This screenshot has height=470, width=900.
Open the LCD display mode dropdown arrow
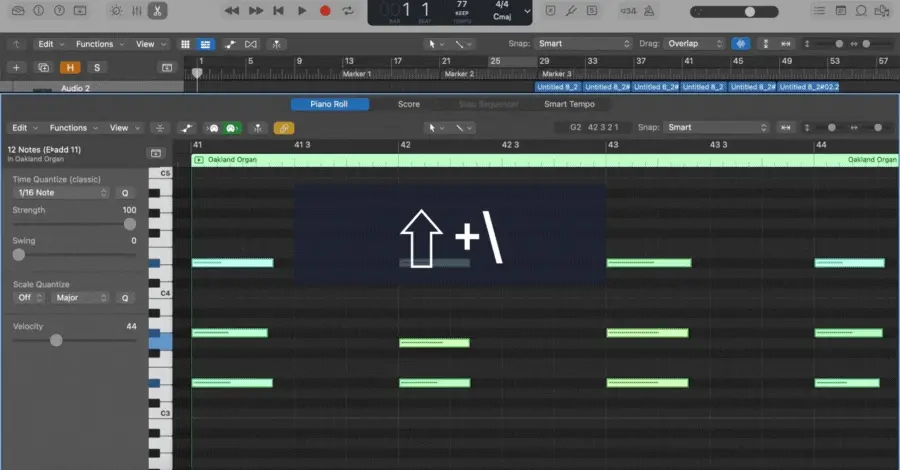pos(527,11)
